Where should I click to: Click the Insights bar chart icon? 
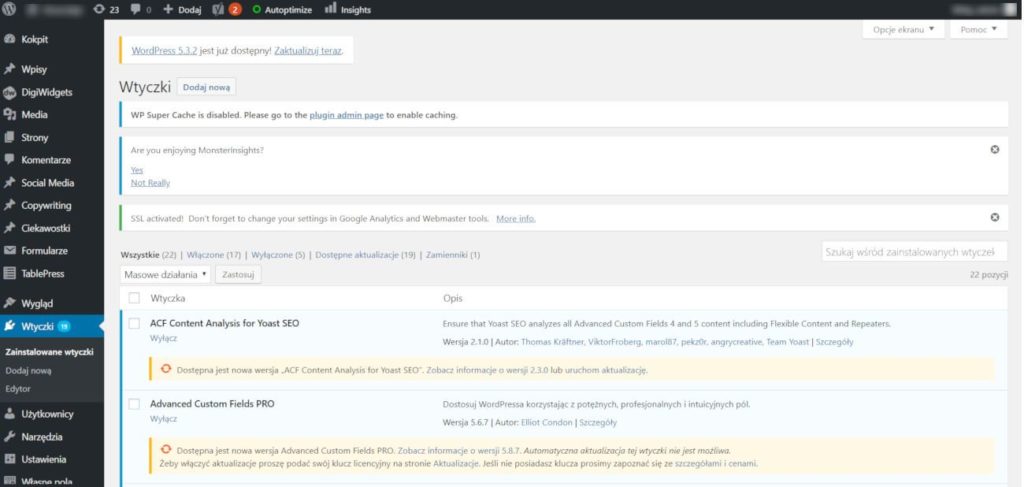pos(330,10)
